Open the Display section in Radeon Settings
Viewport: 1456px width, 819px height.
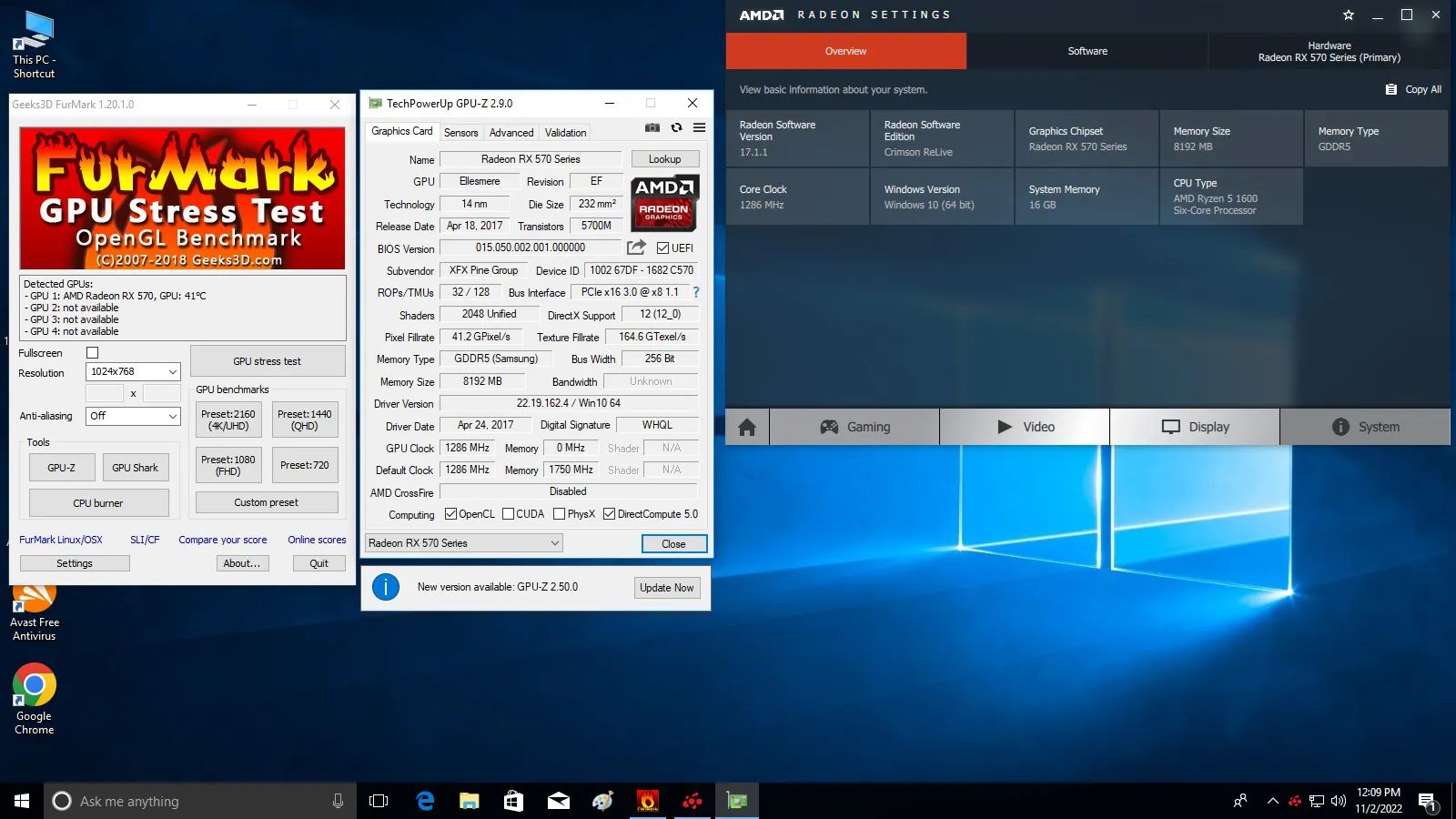click(x=1195, y=427)
